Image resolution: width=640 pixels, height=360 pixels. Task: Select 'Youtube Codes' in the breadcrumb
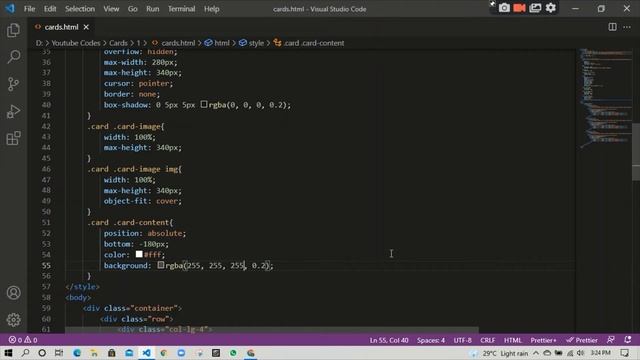76,43
